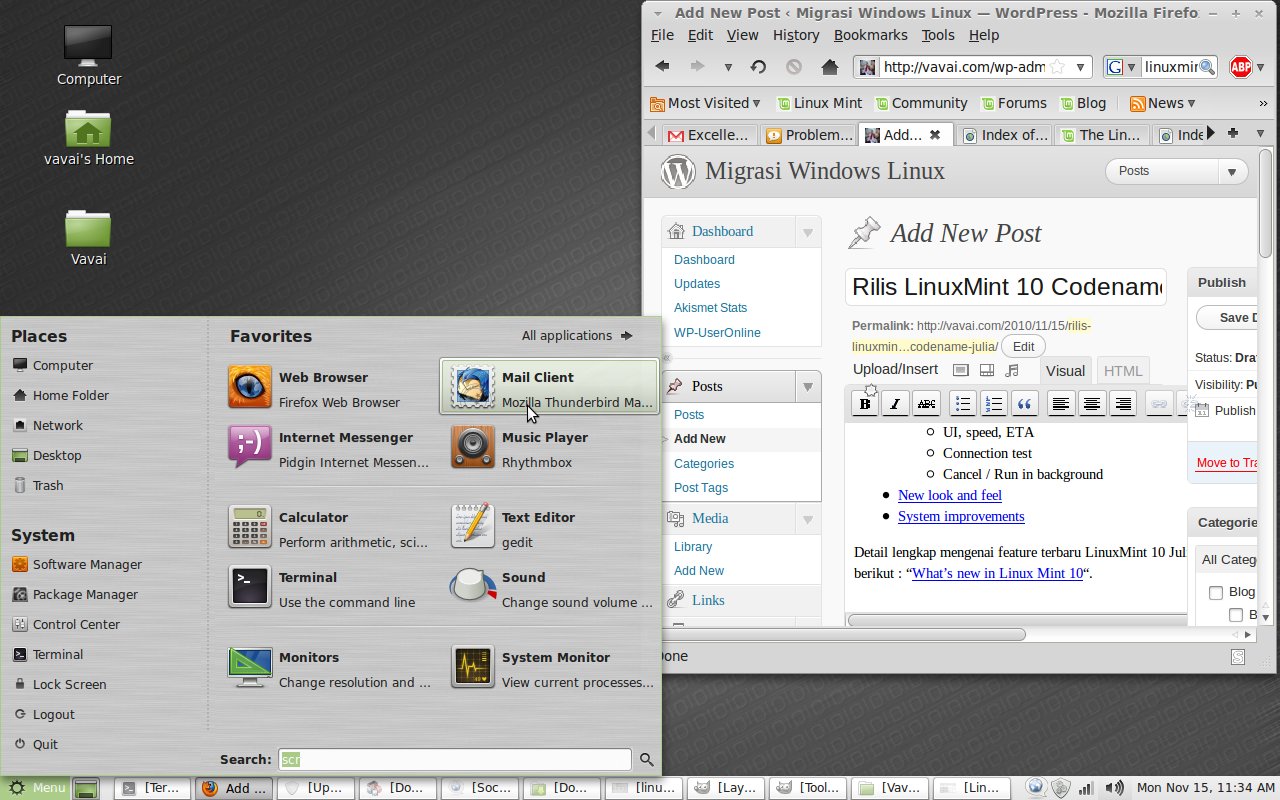Viewport: 1280px width, 800px height.
Task: Select Categories in Posts submenu
Action: coord(704,464)
